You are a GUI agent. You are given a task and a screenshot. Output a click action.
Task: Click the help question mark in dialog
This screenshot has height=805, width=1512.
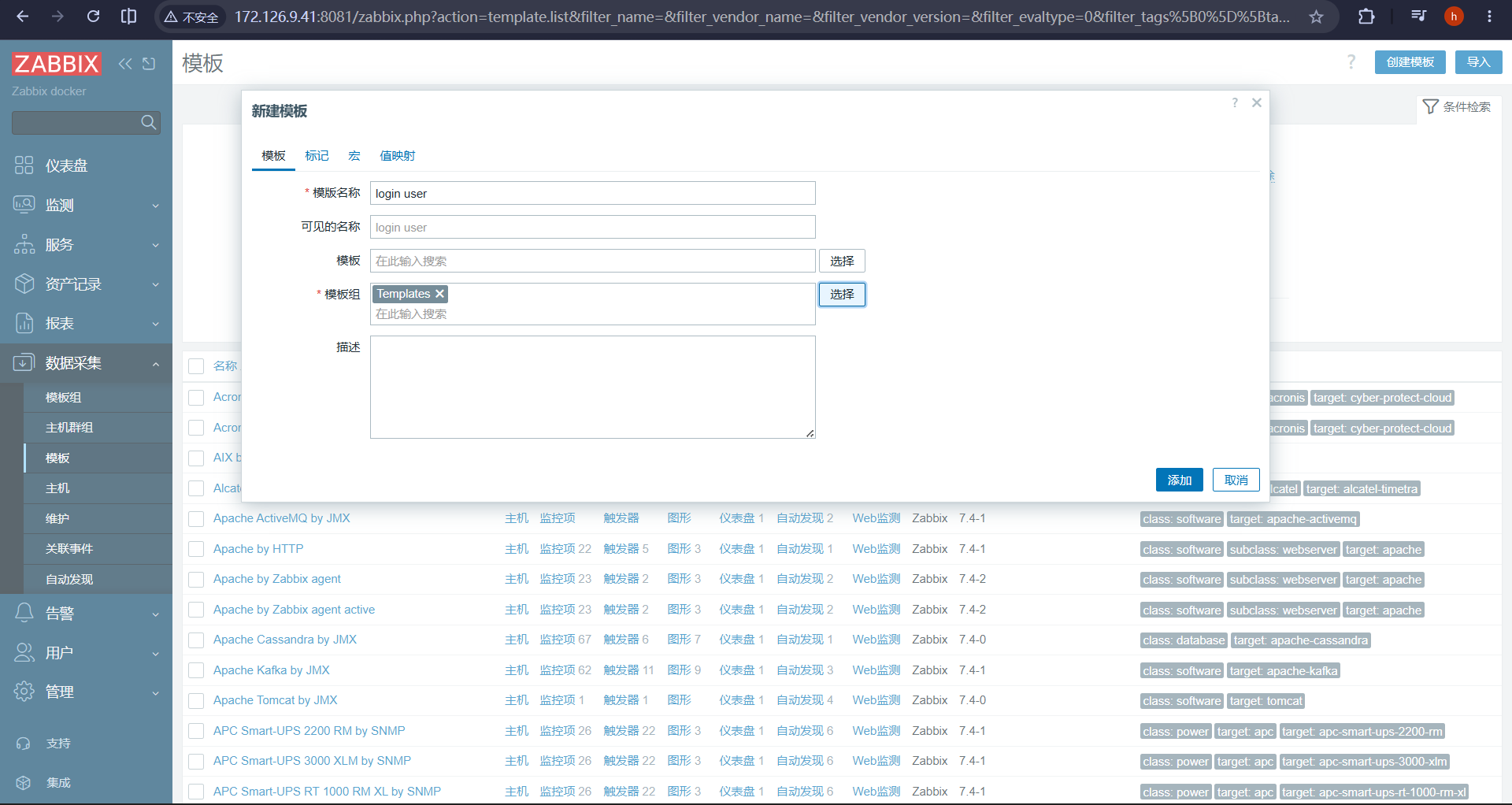[1235, 102]
